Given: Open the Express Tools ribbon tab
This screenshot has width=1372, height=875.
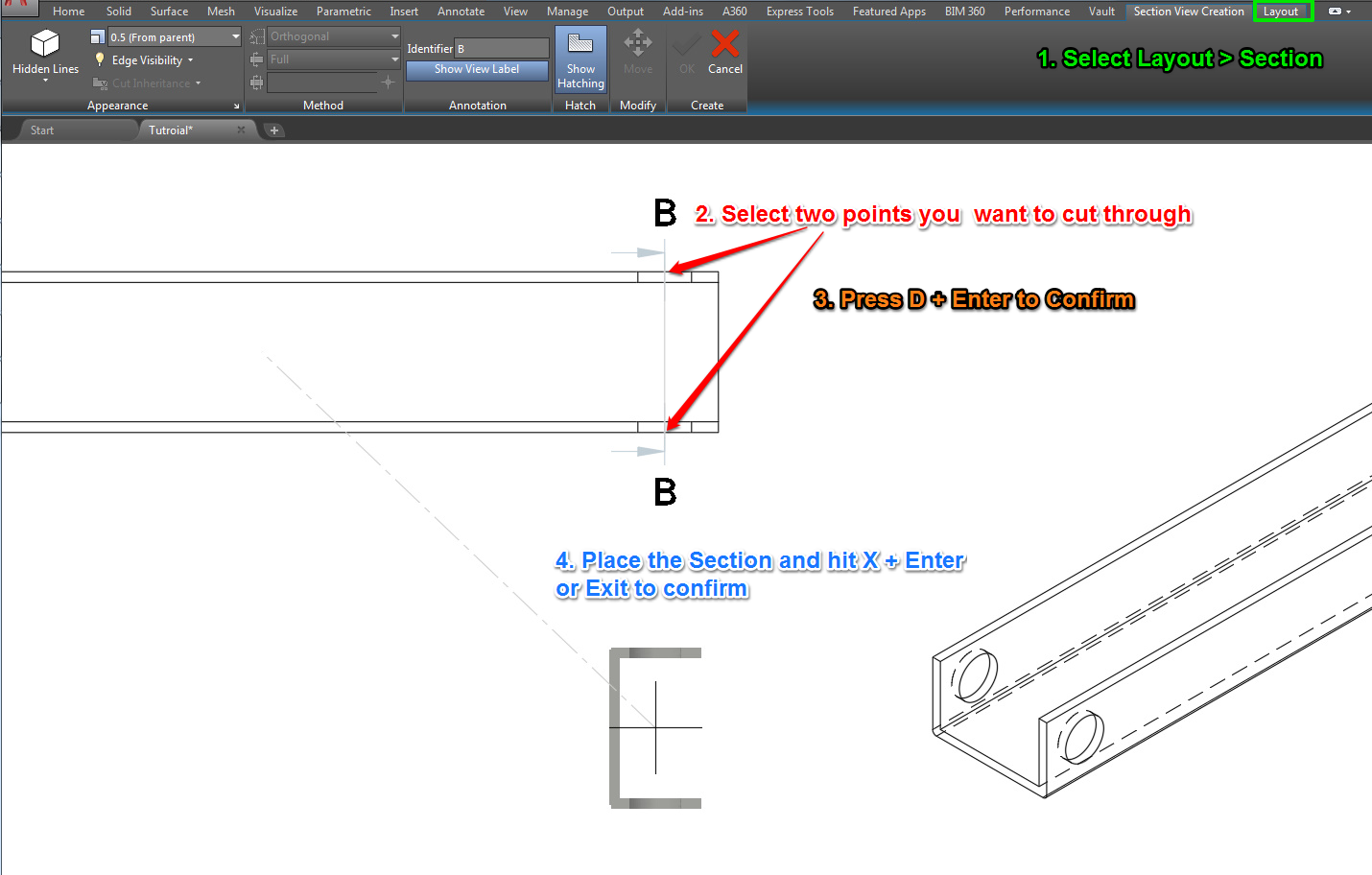Looking at the screenshot, I should (799, 12).
